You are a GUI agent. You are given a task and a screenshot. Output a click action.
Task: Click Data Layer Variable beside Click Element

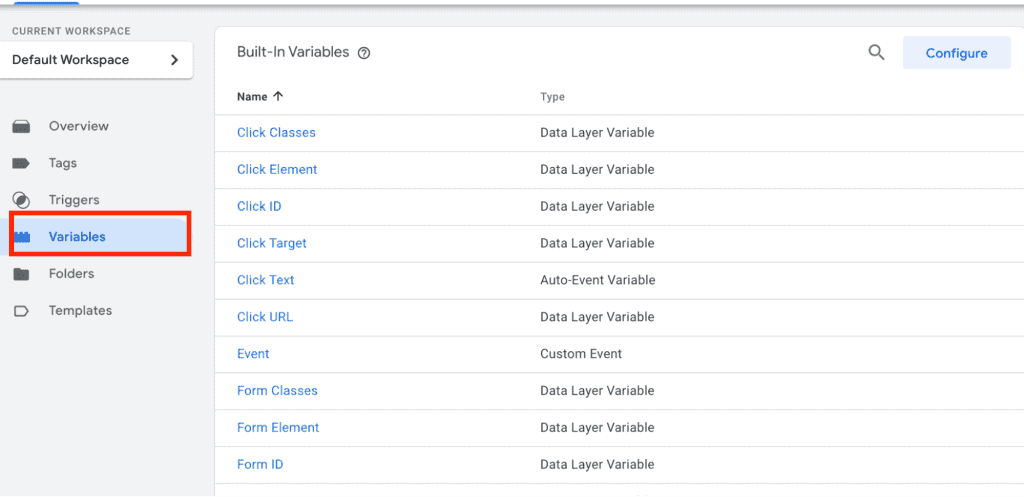pyautogui.click(x=597, y=170)
